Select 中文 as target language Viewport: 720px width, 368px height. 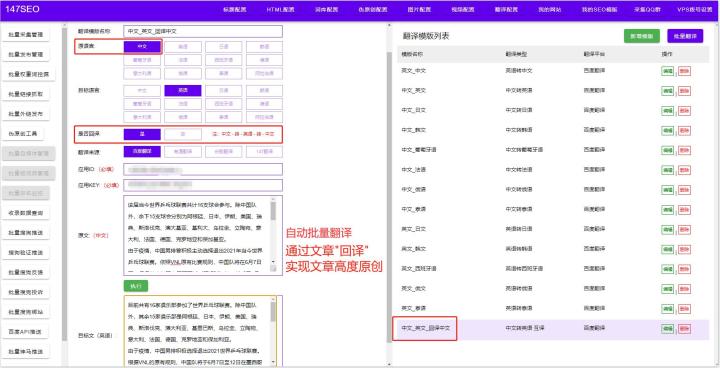[x=142, y=91]
